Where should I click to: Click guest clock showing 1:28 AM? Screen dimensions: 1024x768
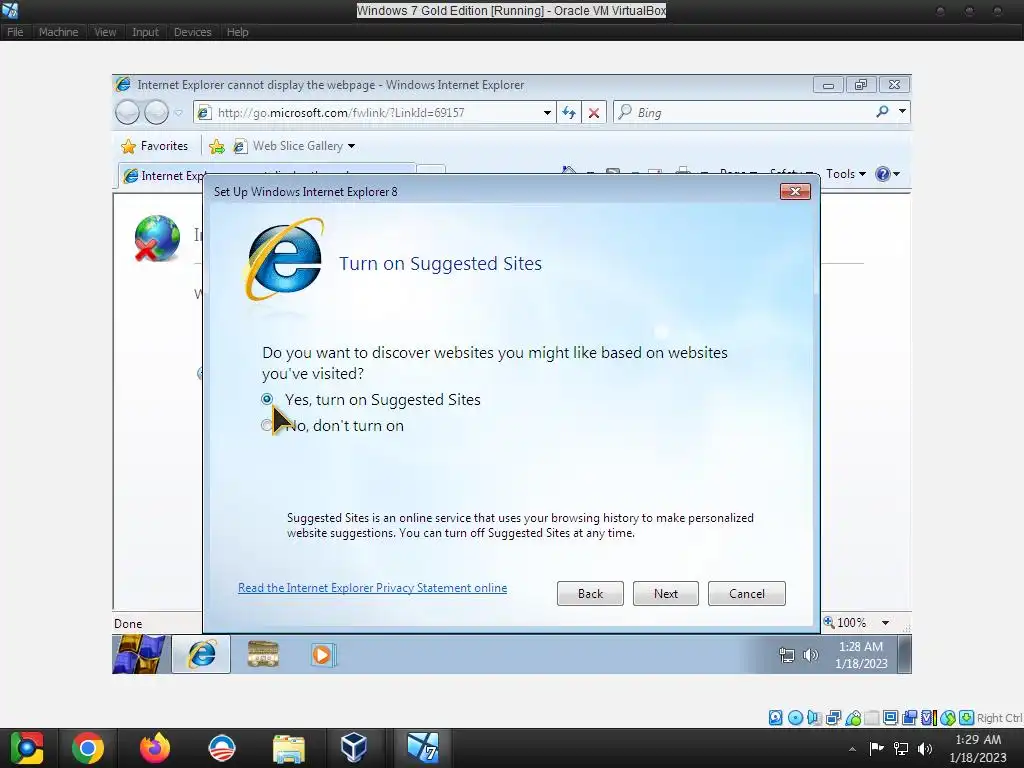tap(861, 655)
